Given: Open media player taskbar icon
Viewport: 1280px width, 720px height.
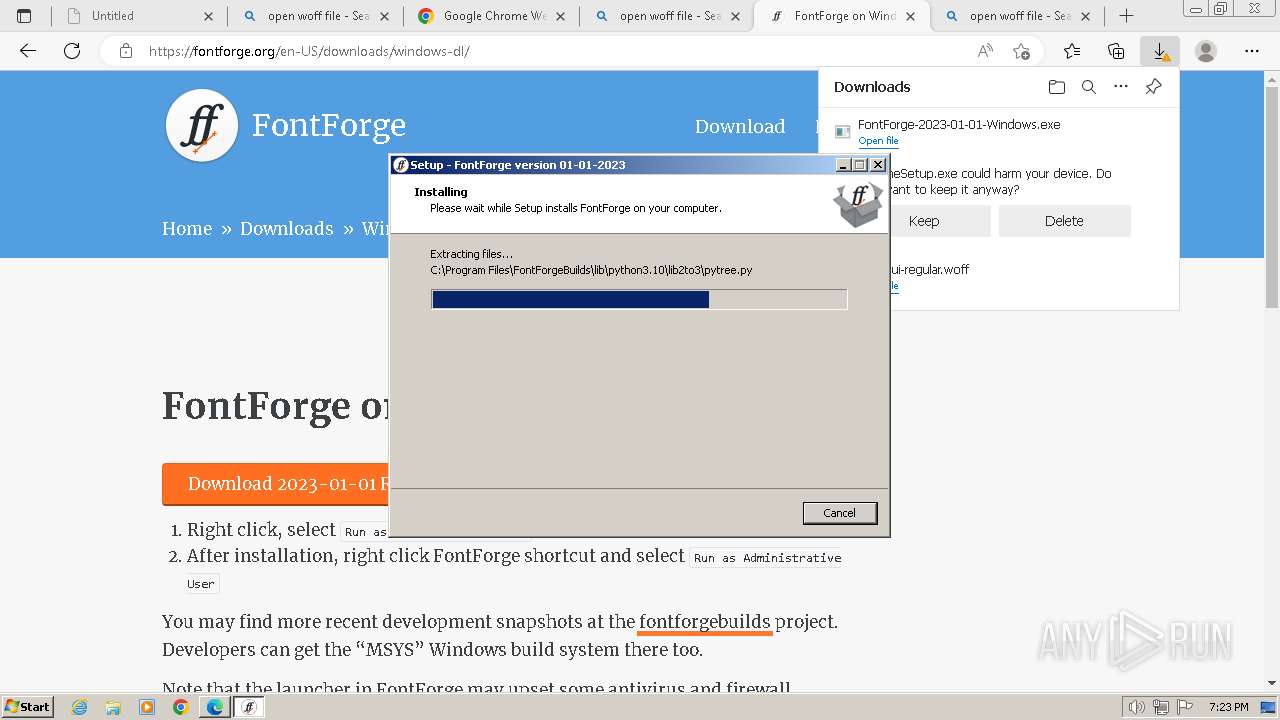Looking at the screenshot, I should tap(147, 707).
